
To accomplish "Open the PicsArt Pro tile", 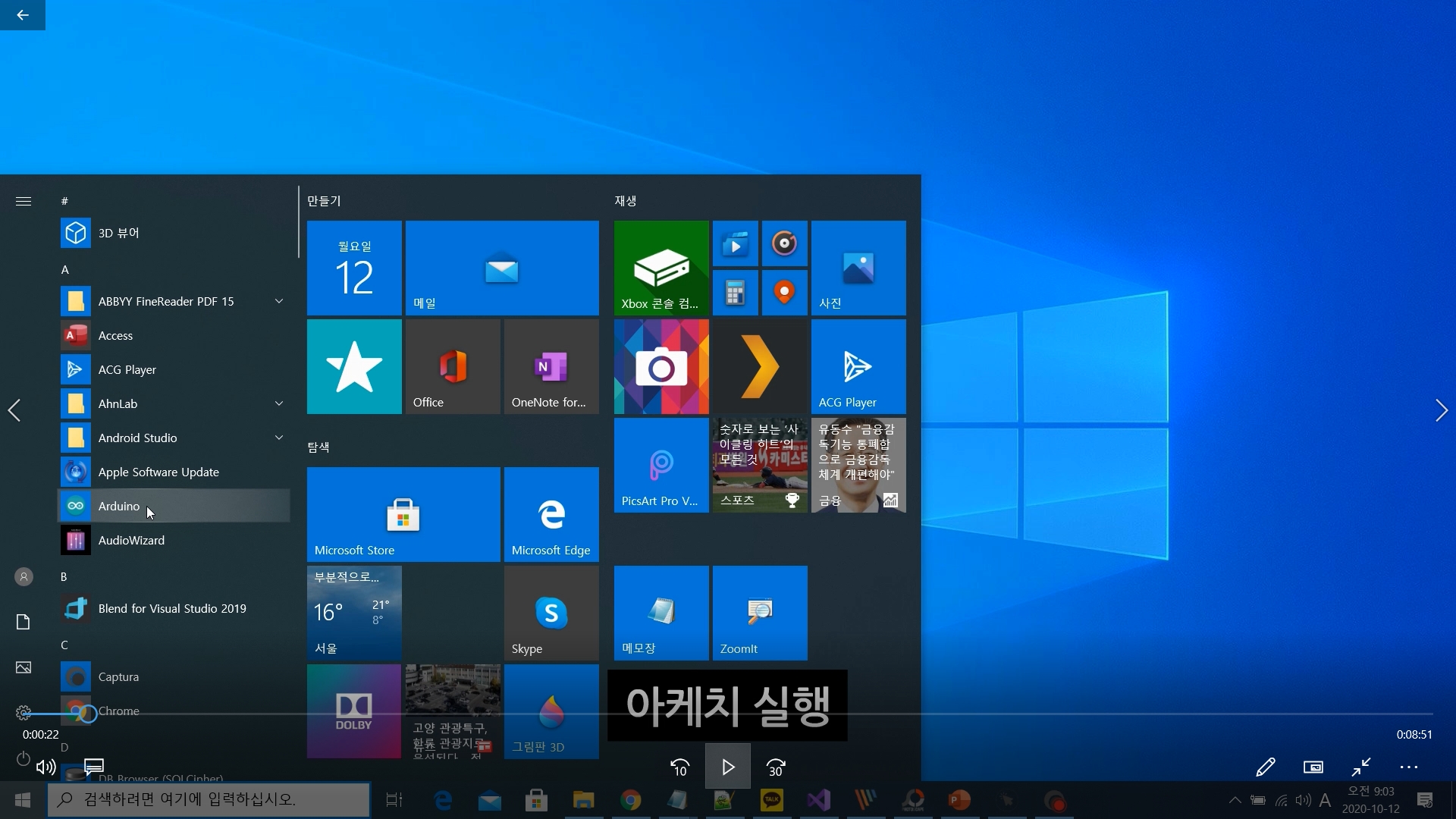I will (661, 465).
